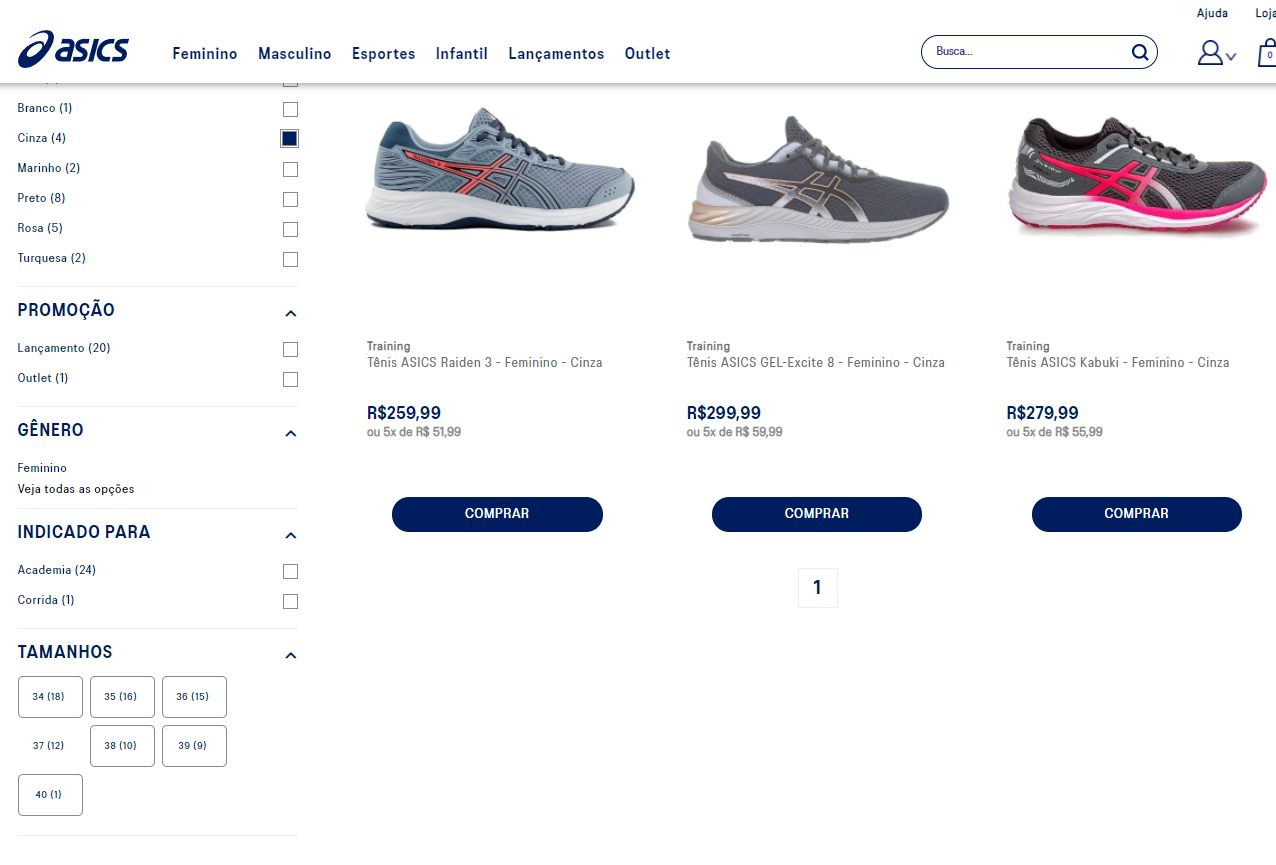Image resolution: width=1276 pixels, height=865 pixels.
Task: Click Comprar for Raiden 3
Action: [x=497, y=514]
